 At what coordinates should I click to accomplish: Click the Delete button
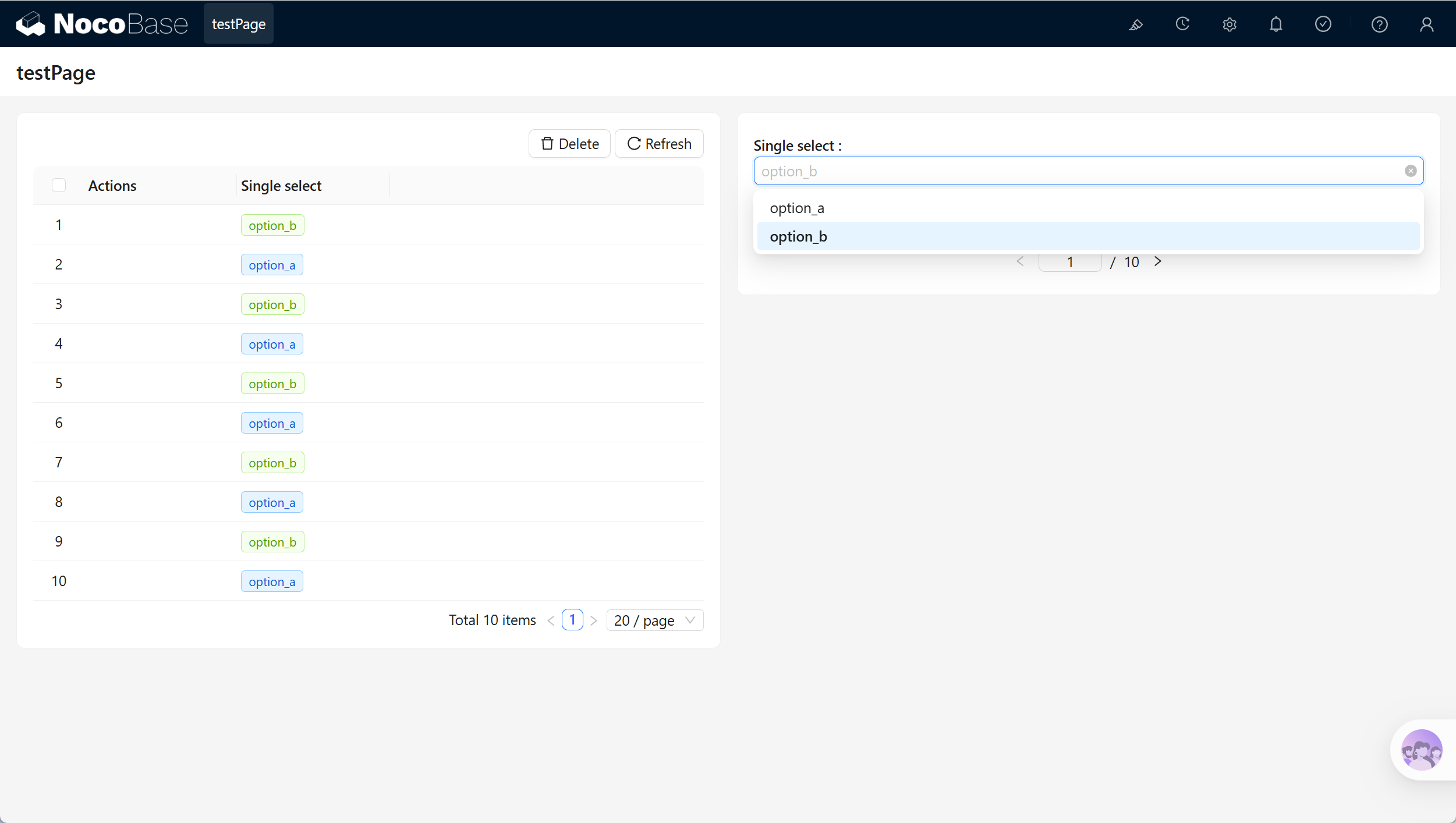pyautogui.click(x=569, y=144)
